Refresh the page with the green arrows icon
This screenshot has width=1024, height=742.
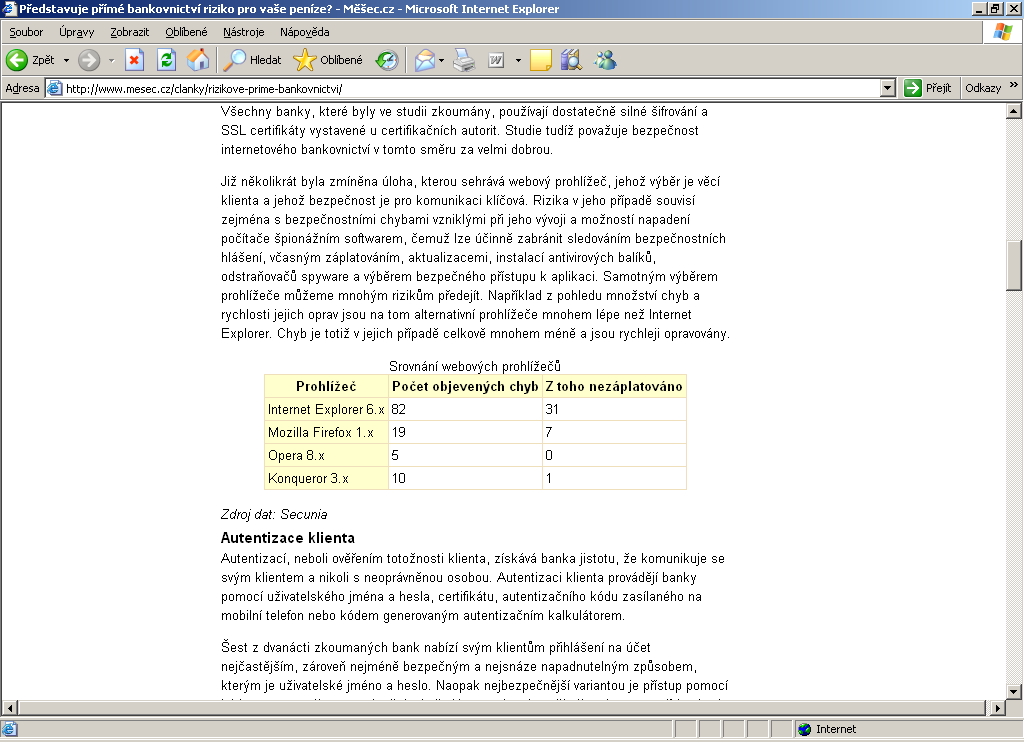[167, 60]
